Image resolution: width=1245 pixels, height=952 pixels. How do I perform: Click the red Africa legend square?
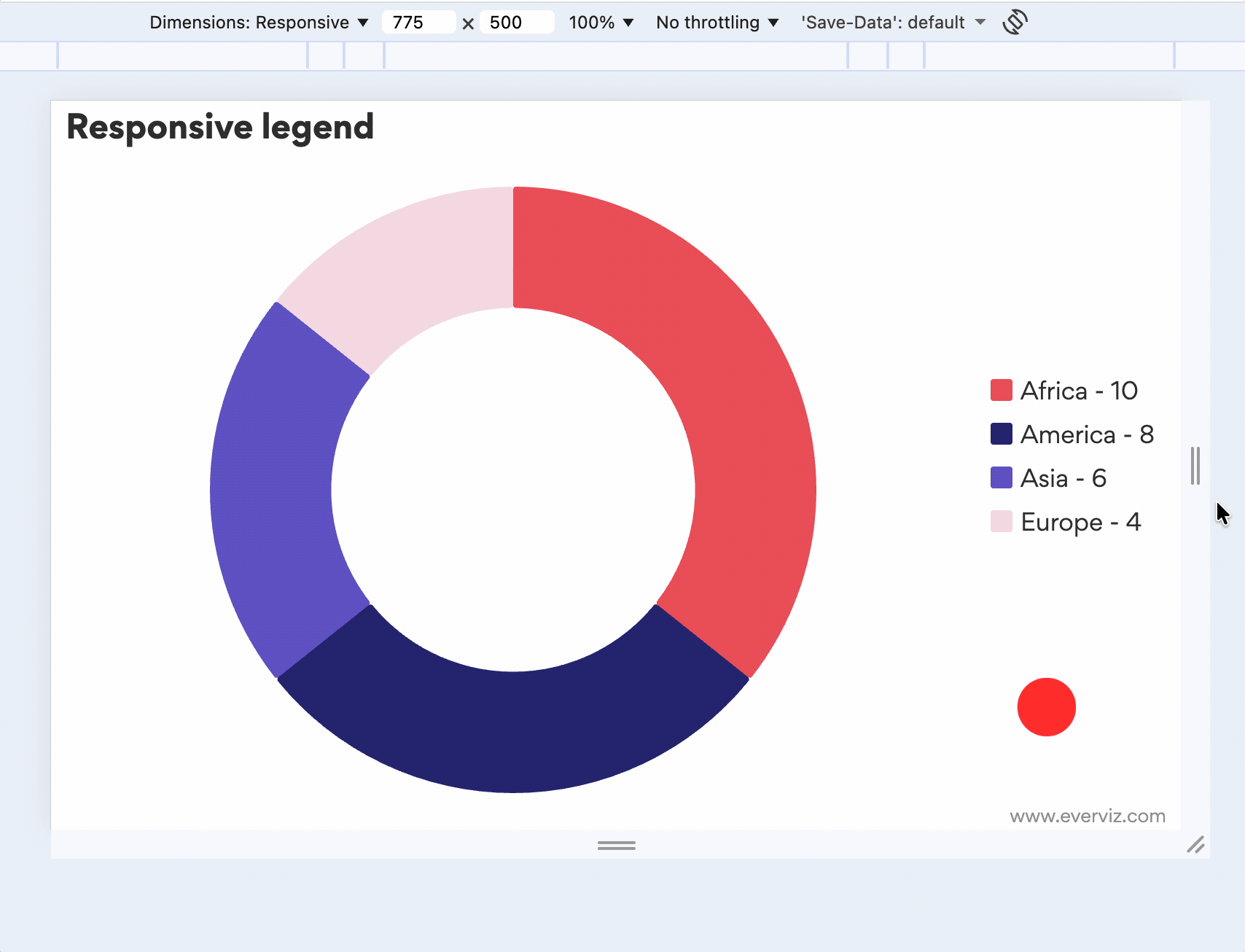tap(1001, 391)
